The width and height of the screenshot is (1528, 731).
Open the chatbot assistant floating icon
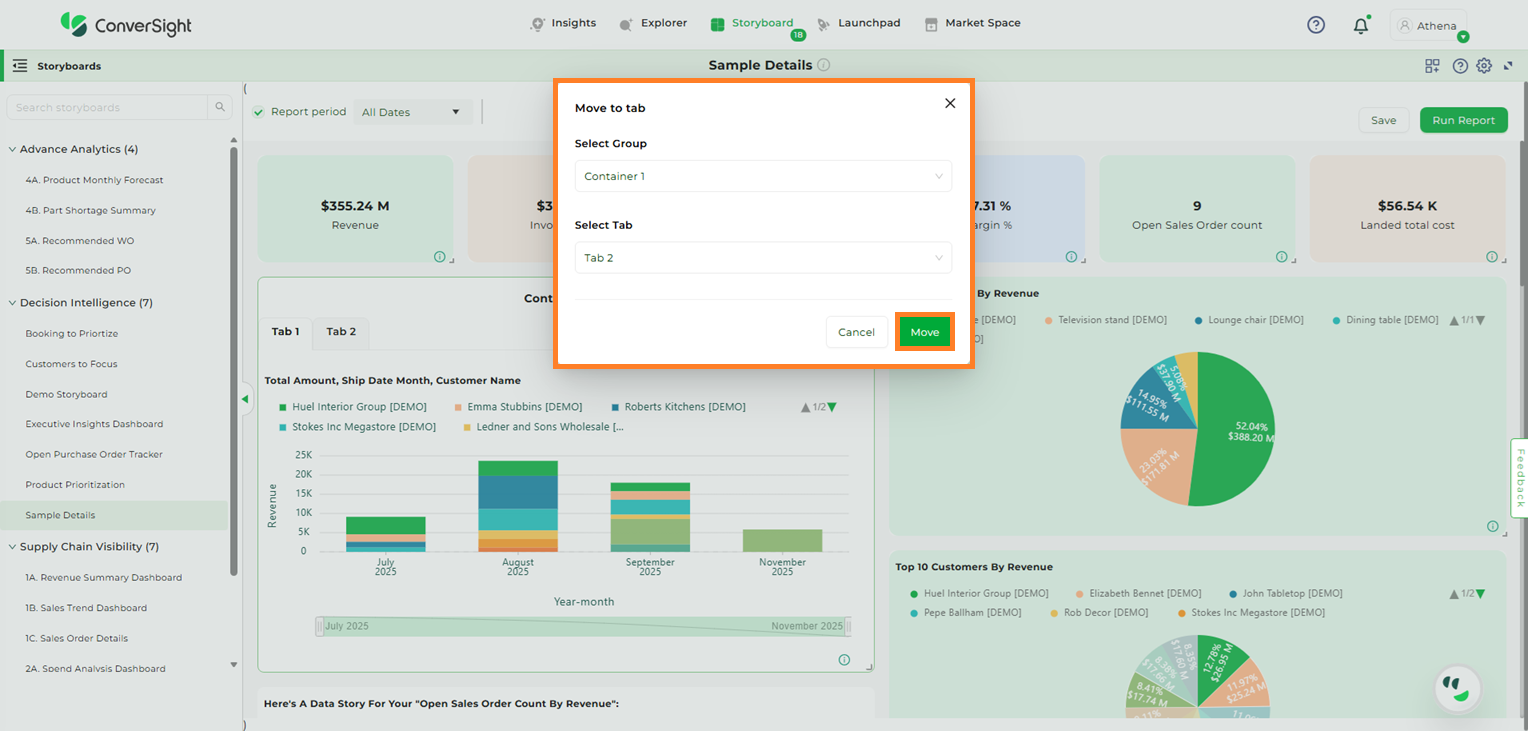coord(1456,688)
